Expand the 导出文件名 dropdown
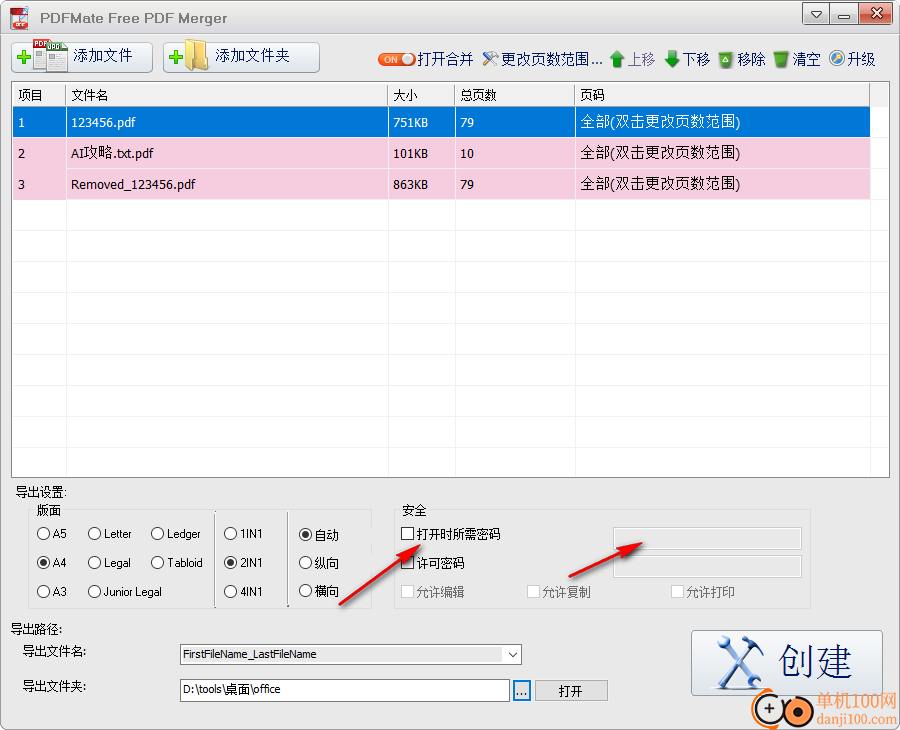900x730 pixels. [x=512, y=654]
